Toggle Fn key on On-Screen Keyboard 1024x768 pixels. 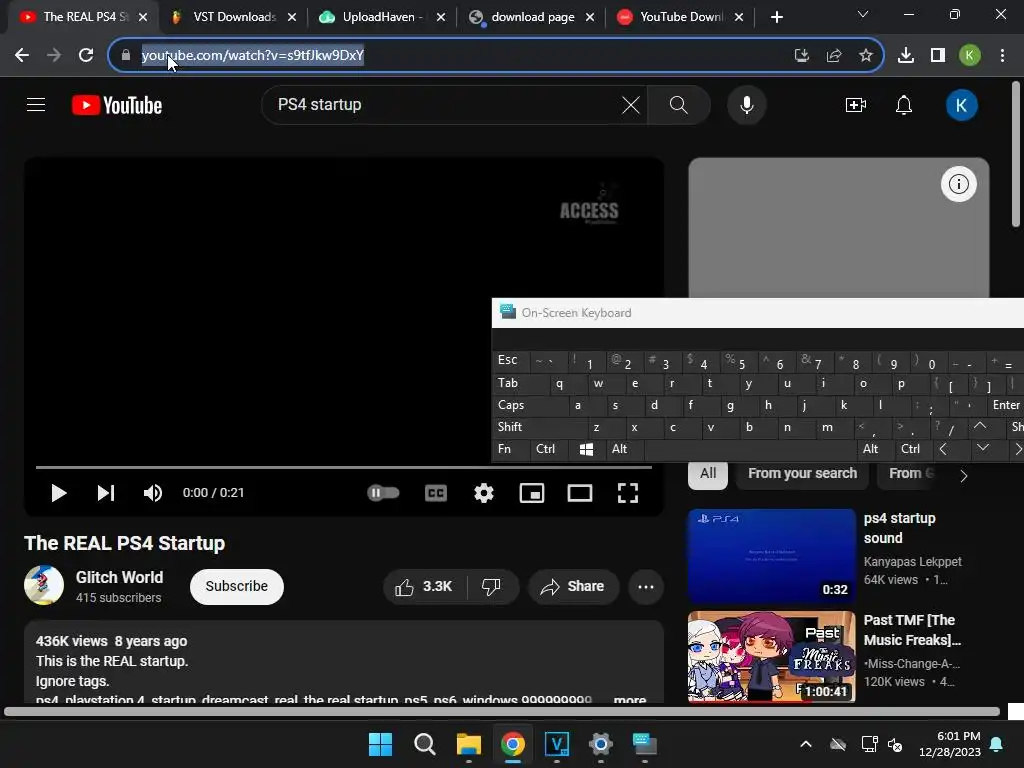pos(510,449)
